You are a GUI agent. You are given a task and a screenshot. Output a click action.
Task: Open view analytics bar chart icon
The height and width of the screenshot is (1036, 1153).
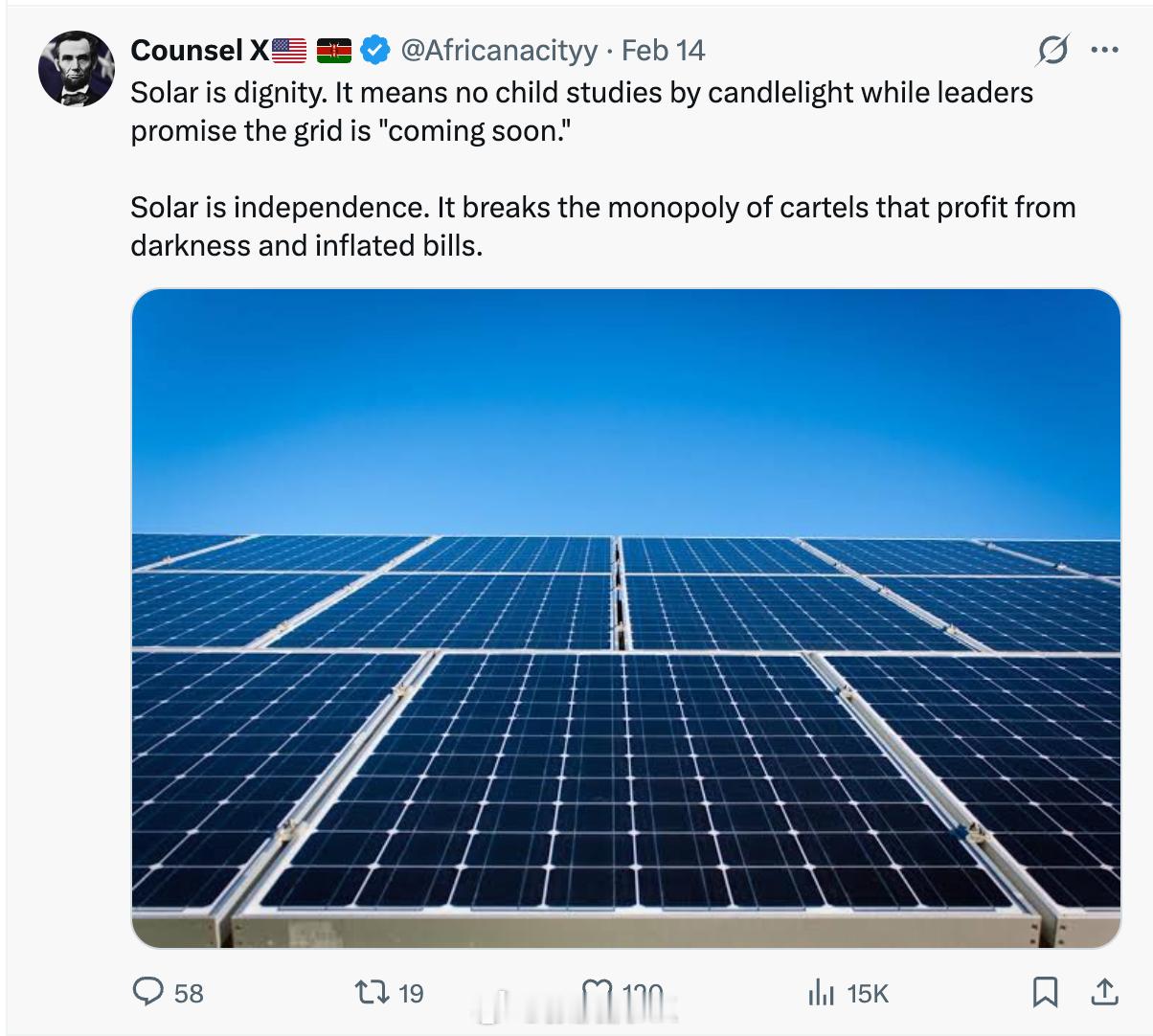coord(820,993)
